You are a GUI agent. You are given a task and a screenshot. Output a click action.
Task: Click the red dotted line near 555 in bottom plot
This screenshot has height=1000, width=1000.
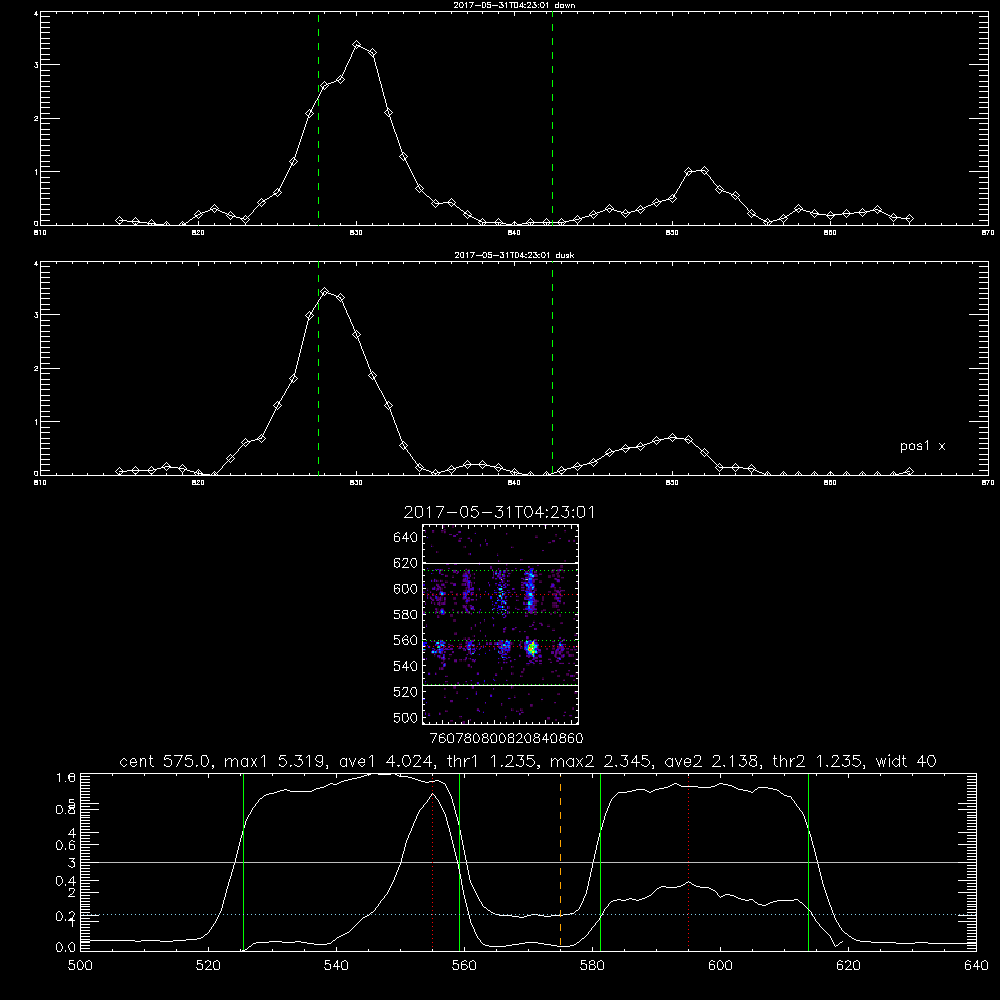point(432,863)
